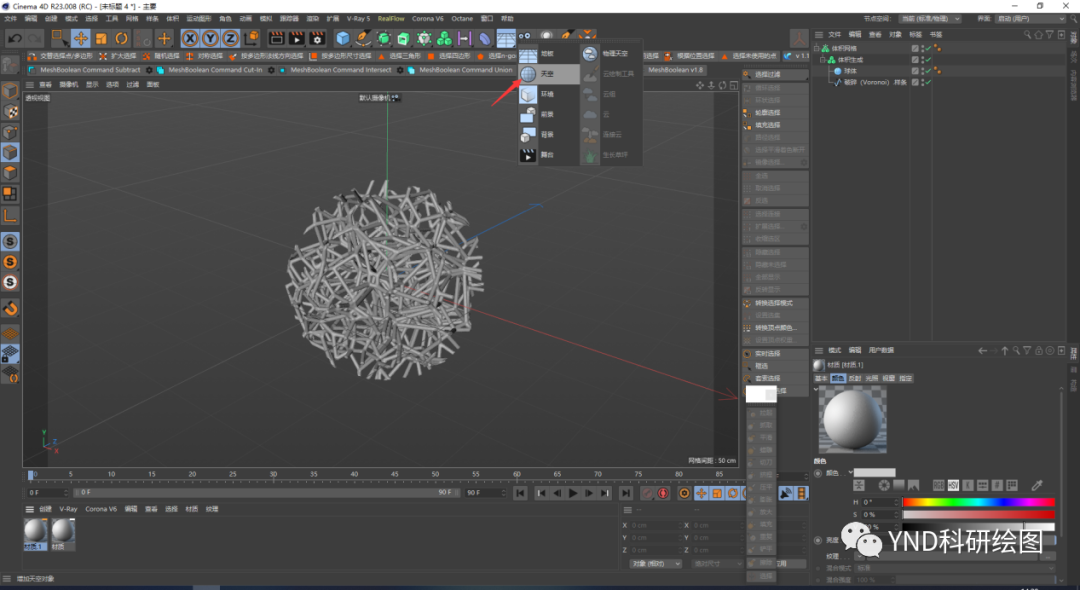This screenshot has width=1080, height=590.
Task: Switch to the 颜色 color tab
Action: (x=838, y=379)
